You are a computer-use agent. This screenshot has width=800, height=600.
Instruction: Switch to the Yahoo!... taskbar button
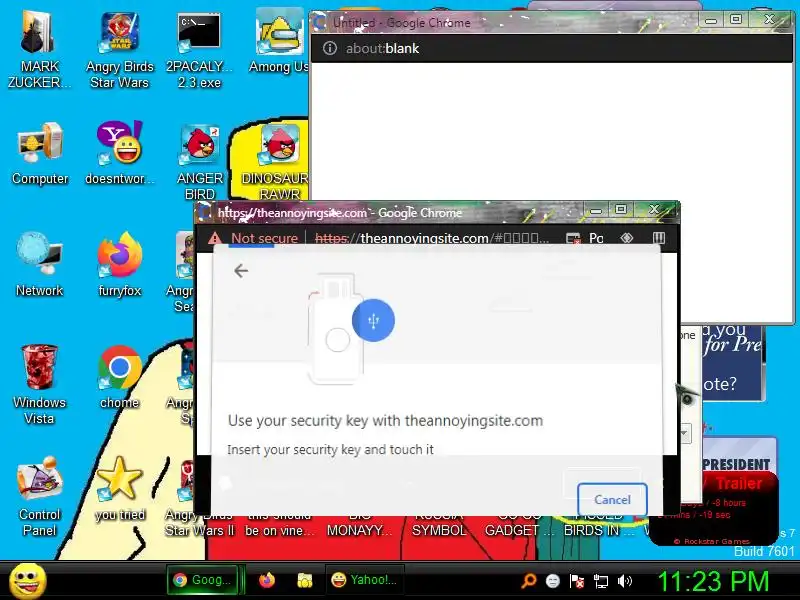(x=364, y=580)
